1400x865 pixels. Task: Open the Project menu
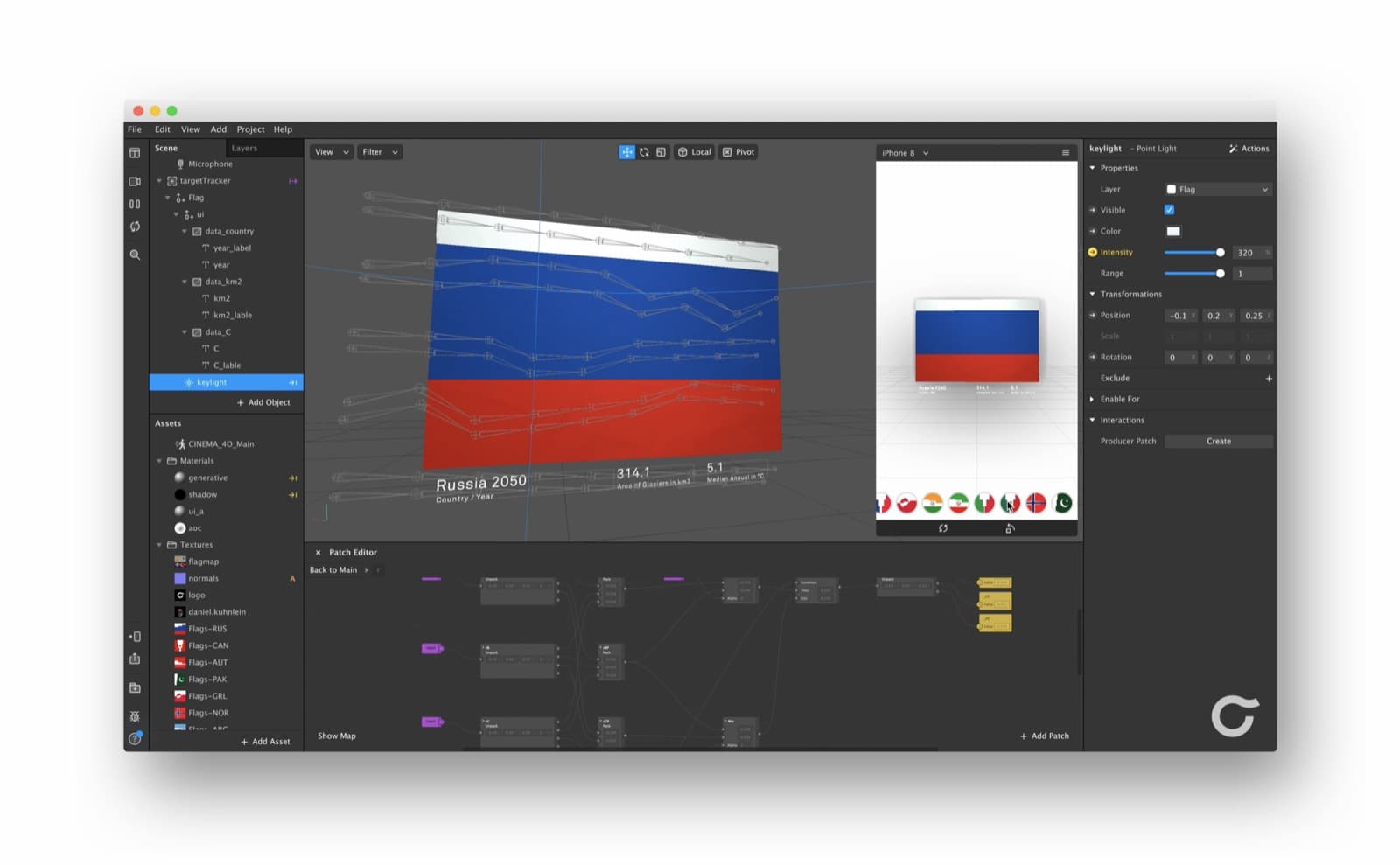[x=250, y=129]
